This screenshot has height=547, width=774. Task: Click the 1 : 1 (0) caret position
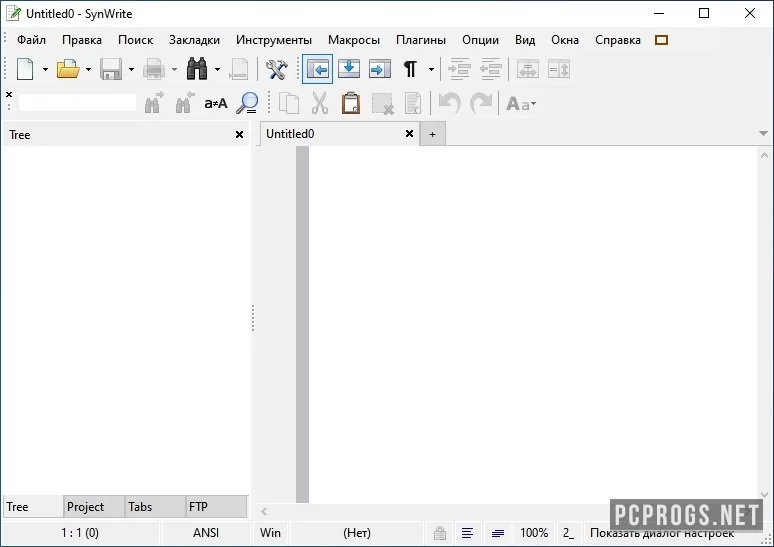[x=80, y=533]
